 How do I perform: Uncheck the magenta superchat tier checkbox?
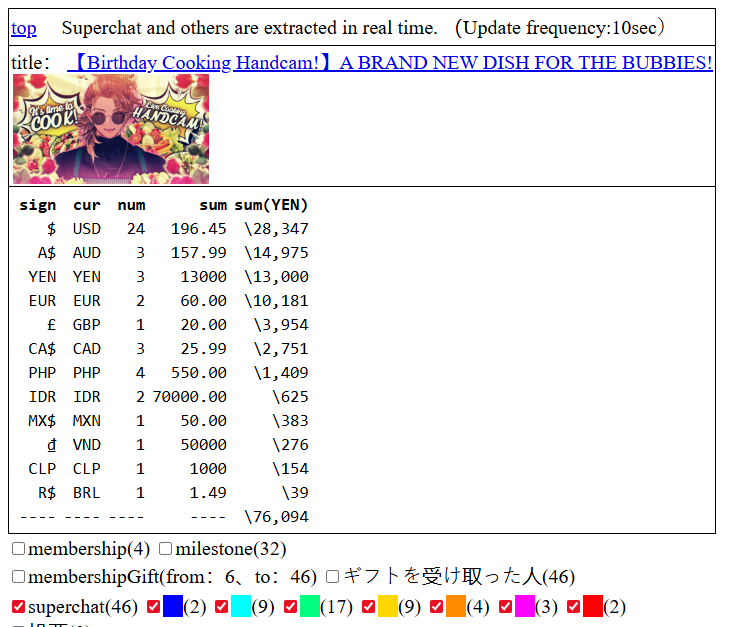click(505, 606)
